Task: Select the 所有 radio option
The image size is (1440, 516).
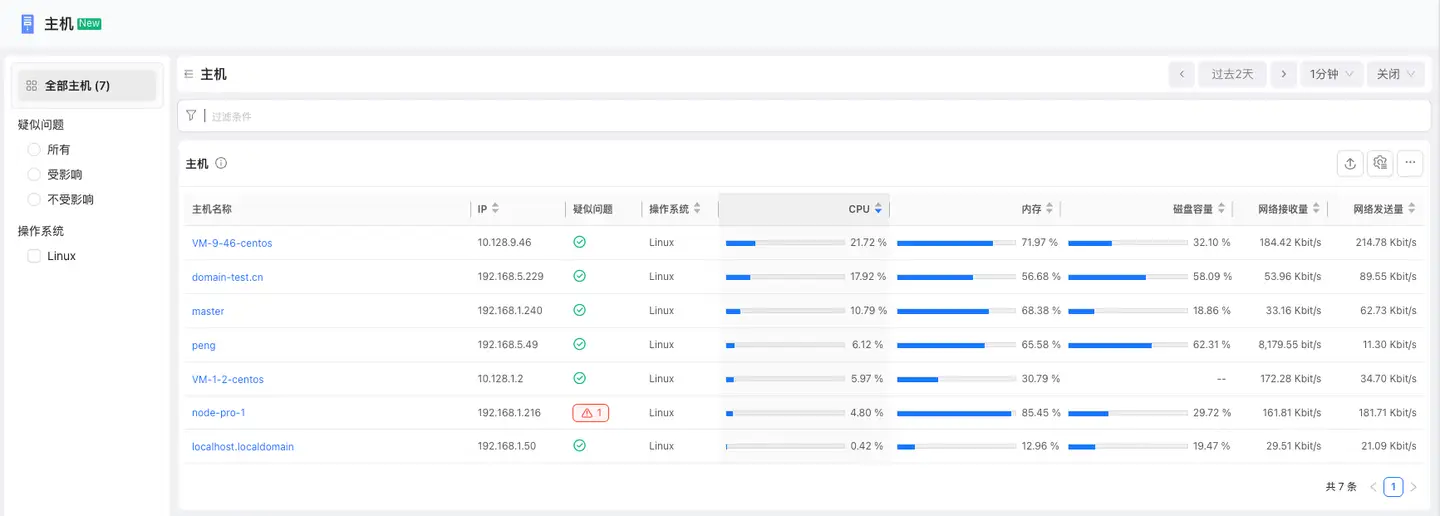Action: point(34,149)
